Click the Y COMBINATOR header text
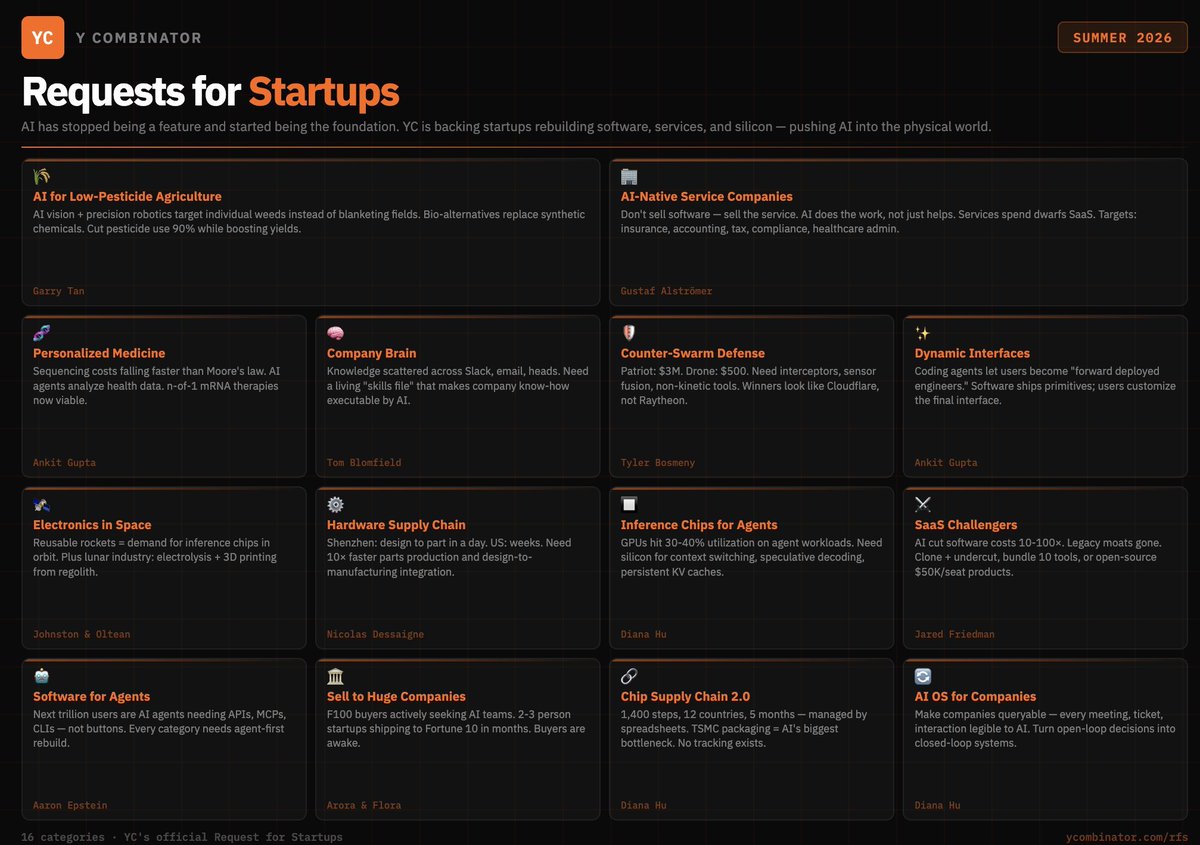This screenshot has height=845, width=1200. (139, 38)
